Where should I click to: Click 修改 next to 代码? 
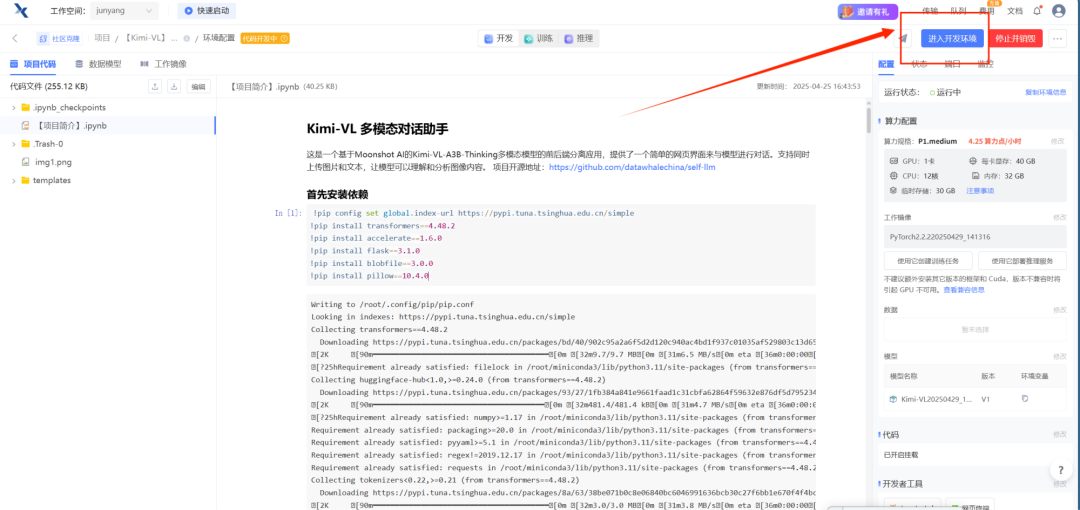click(x=1059, y=435)
